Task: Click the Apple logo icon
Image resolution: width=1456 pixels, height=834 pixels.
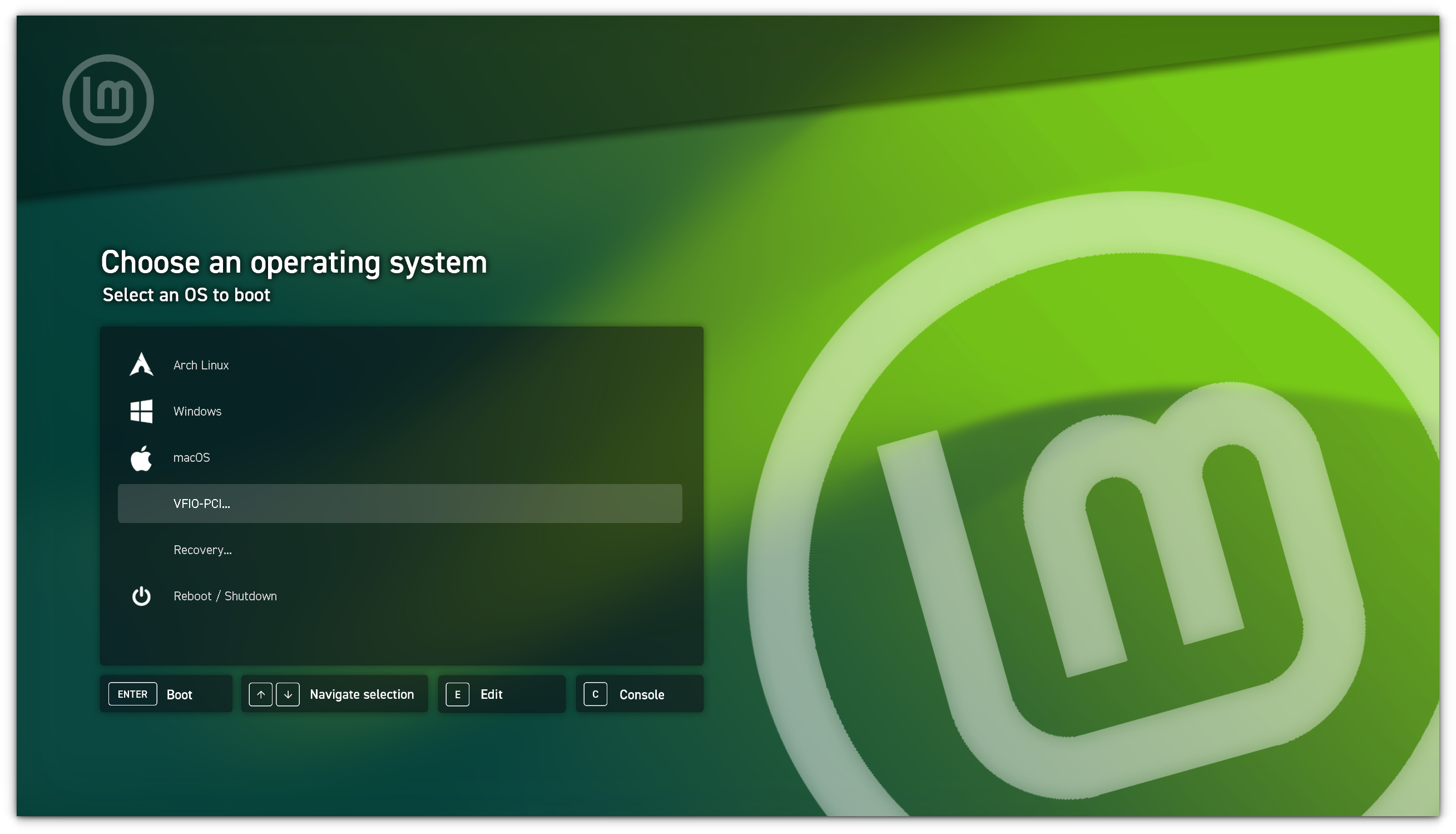Action: click(141, 458)
